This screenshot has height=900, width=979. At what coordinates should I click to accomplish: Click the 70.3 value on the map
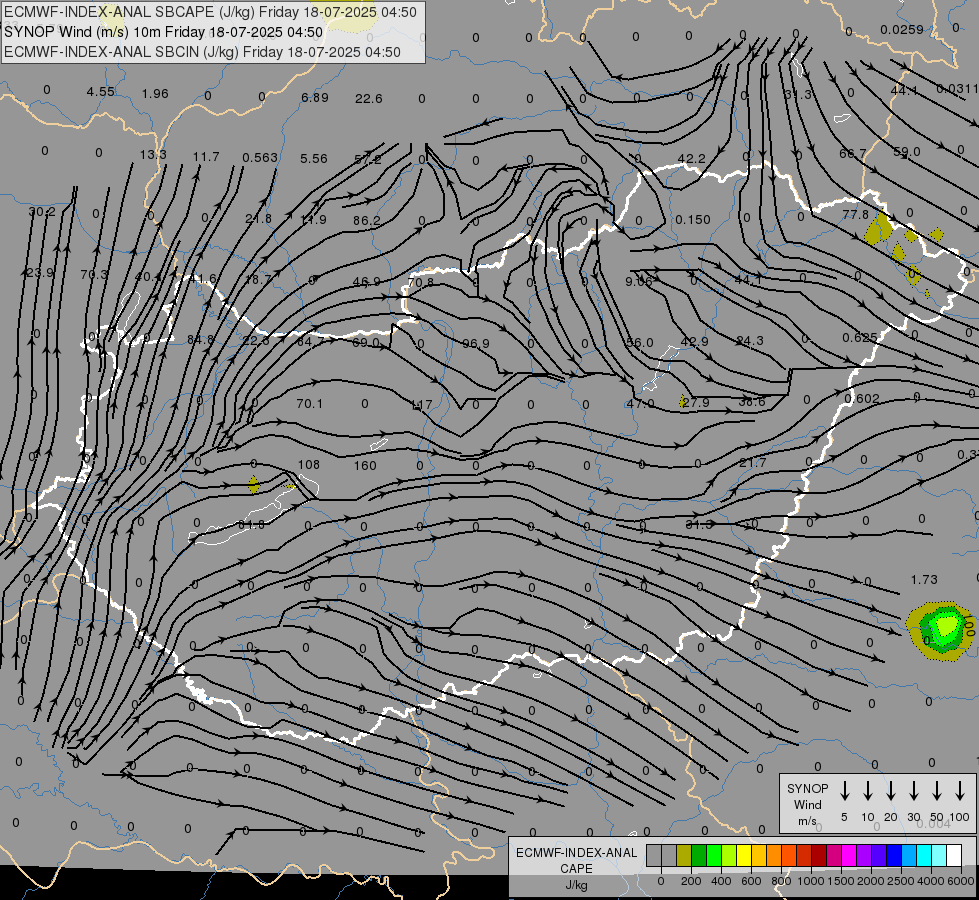tap(94, 274)
